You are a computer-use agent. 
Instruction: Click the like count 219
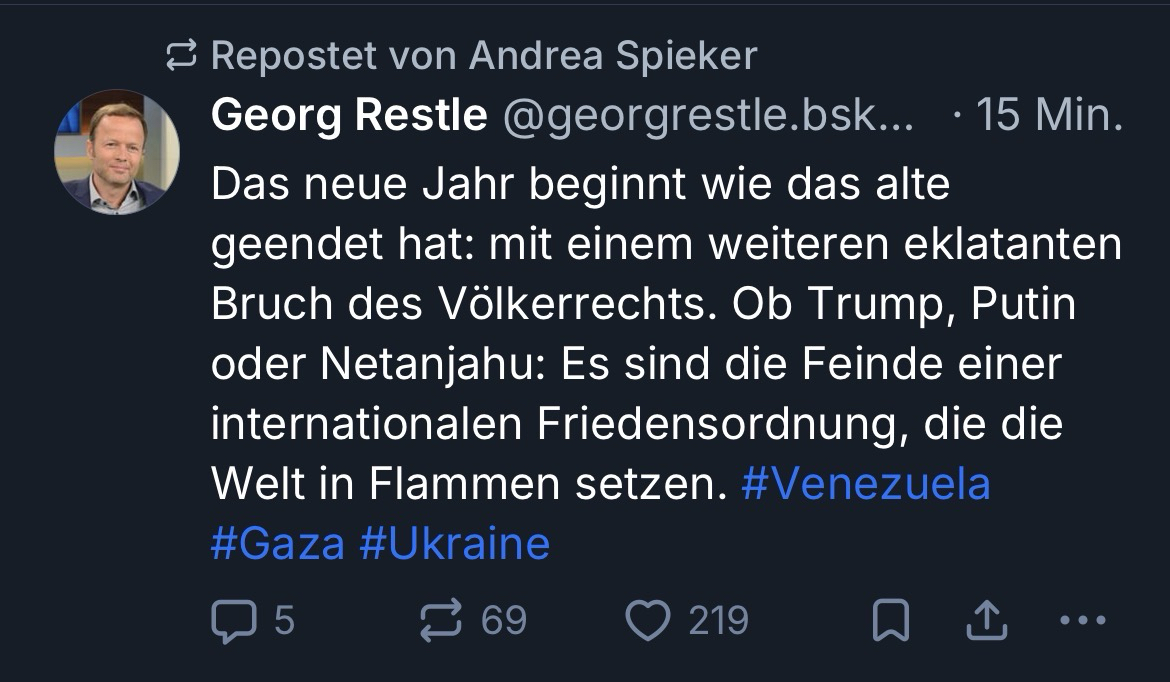click(x=718, y=621)
